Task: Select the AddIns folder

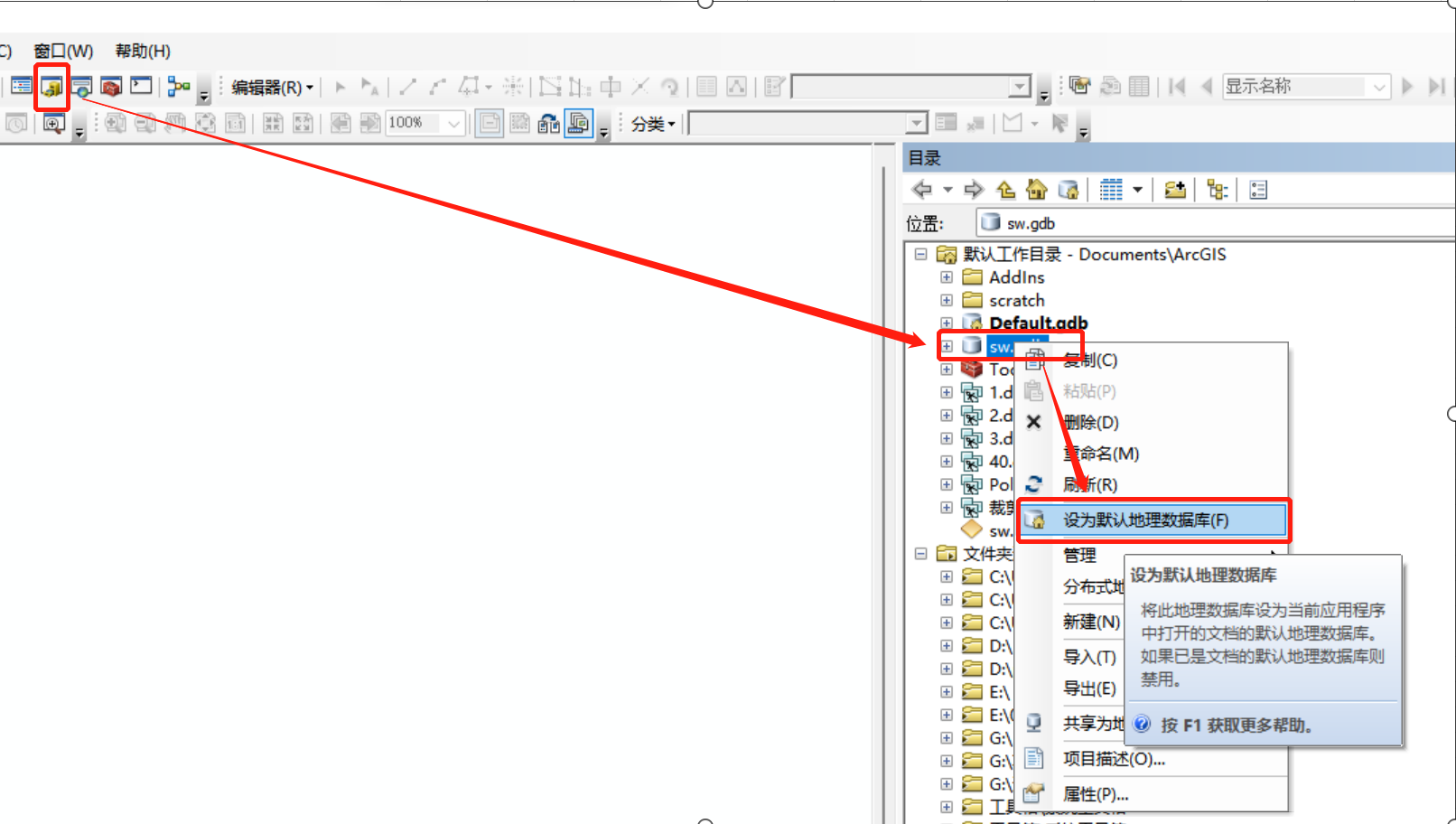Action: (1003, 277)
